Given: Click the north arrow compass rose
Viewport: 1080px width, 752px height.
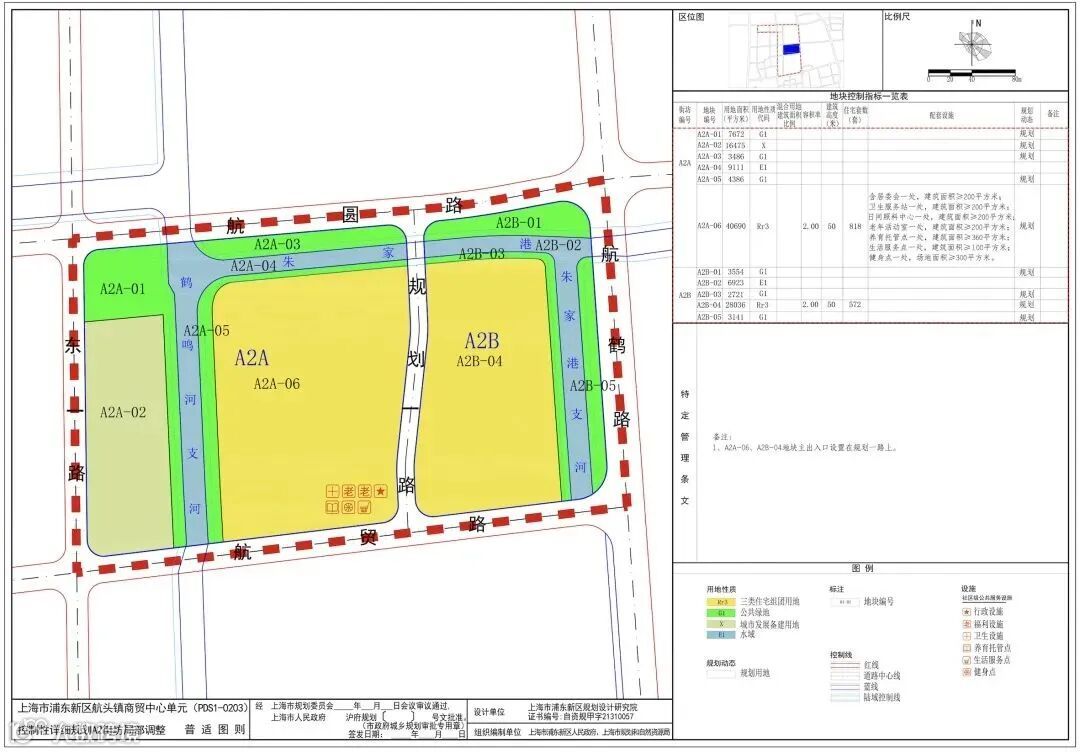Looking at the screenshot, I should 973,44.
